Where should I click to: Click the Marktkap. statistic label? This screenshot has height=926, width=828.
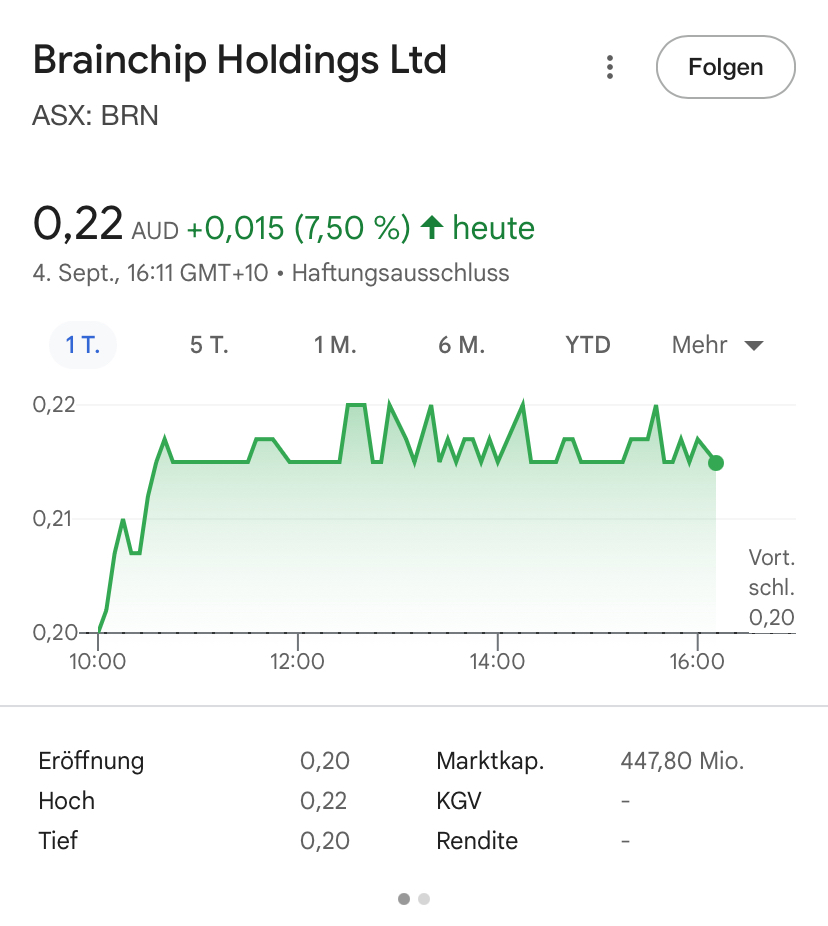(490, 761)
